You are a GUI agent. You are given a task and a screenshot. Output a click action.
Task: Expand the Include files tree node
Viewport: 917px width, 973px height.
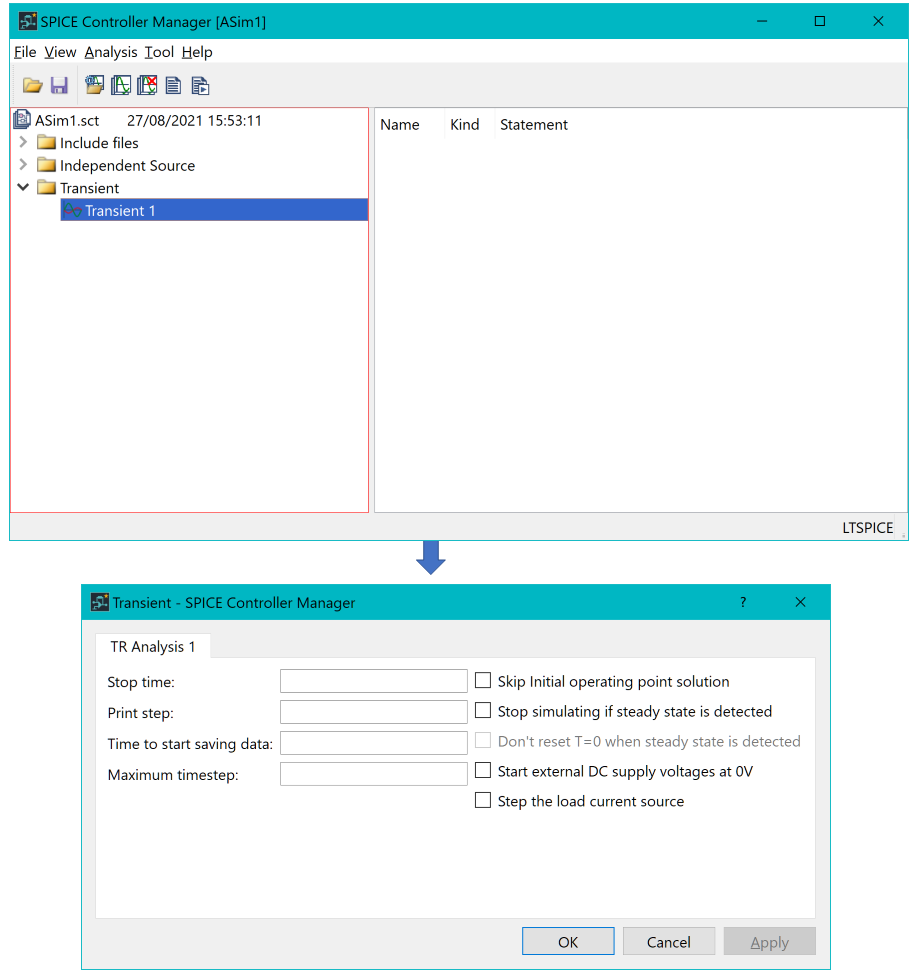23,142
